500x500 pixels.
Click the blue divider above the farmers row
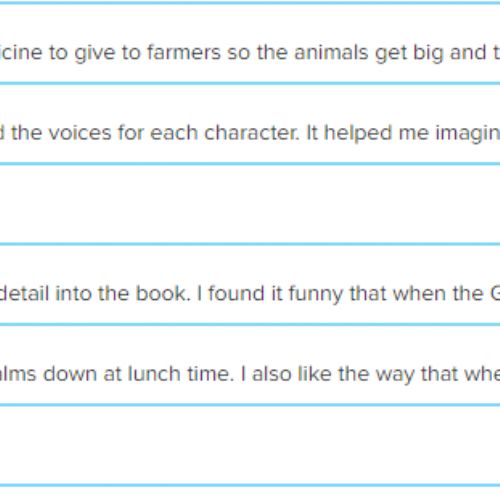250,3
